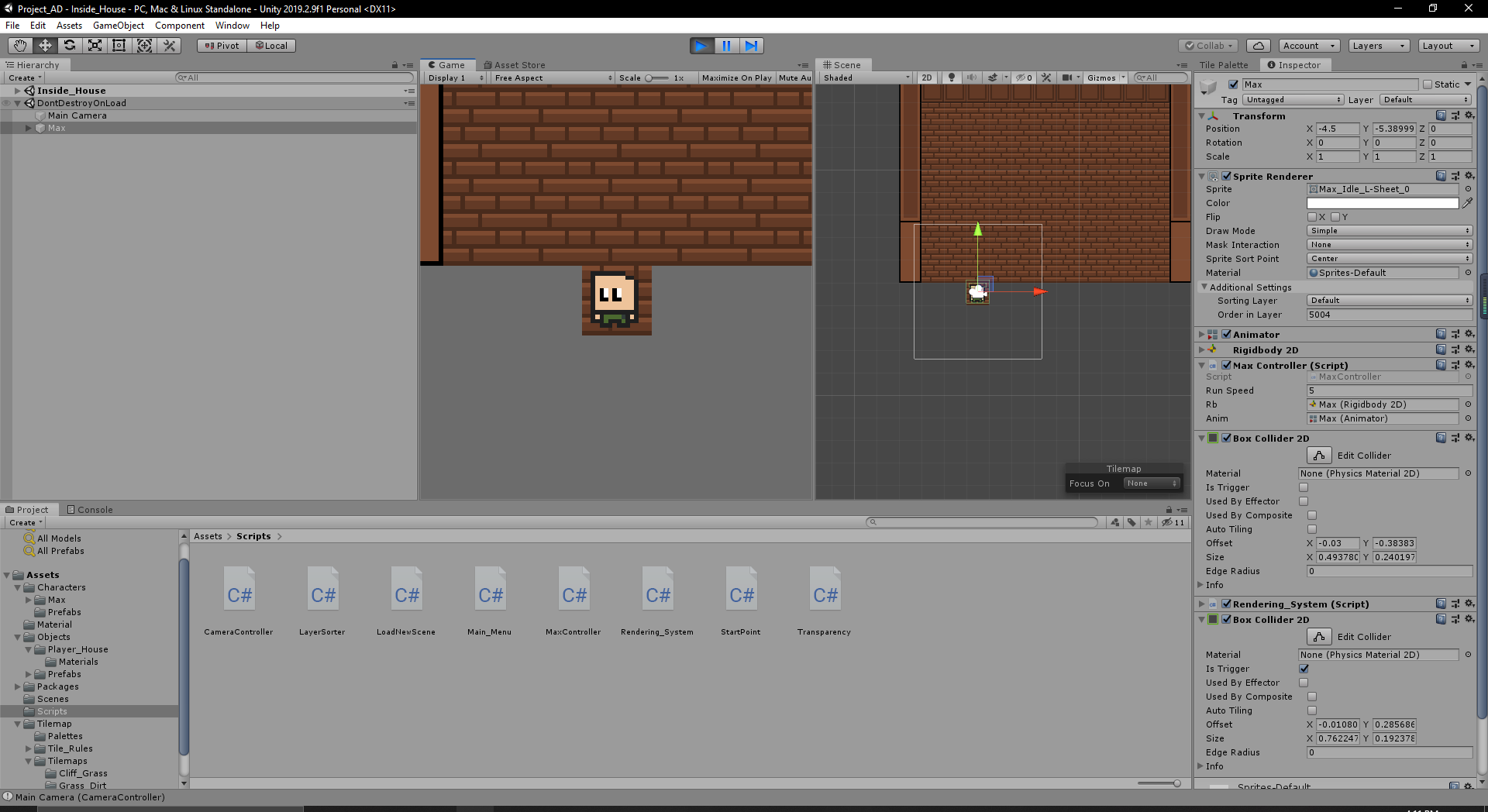Select the Move tool
1488x812 pixels.
45,46
